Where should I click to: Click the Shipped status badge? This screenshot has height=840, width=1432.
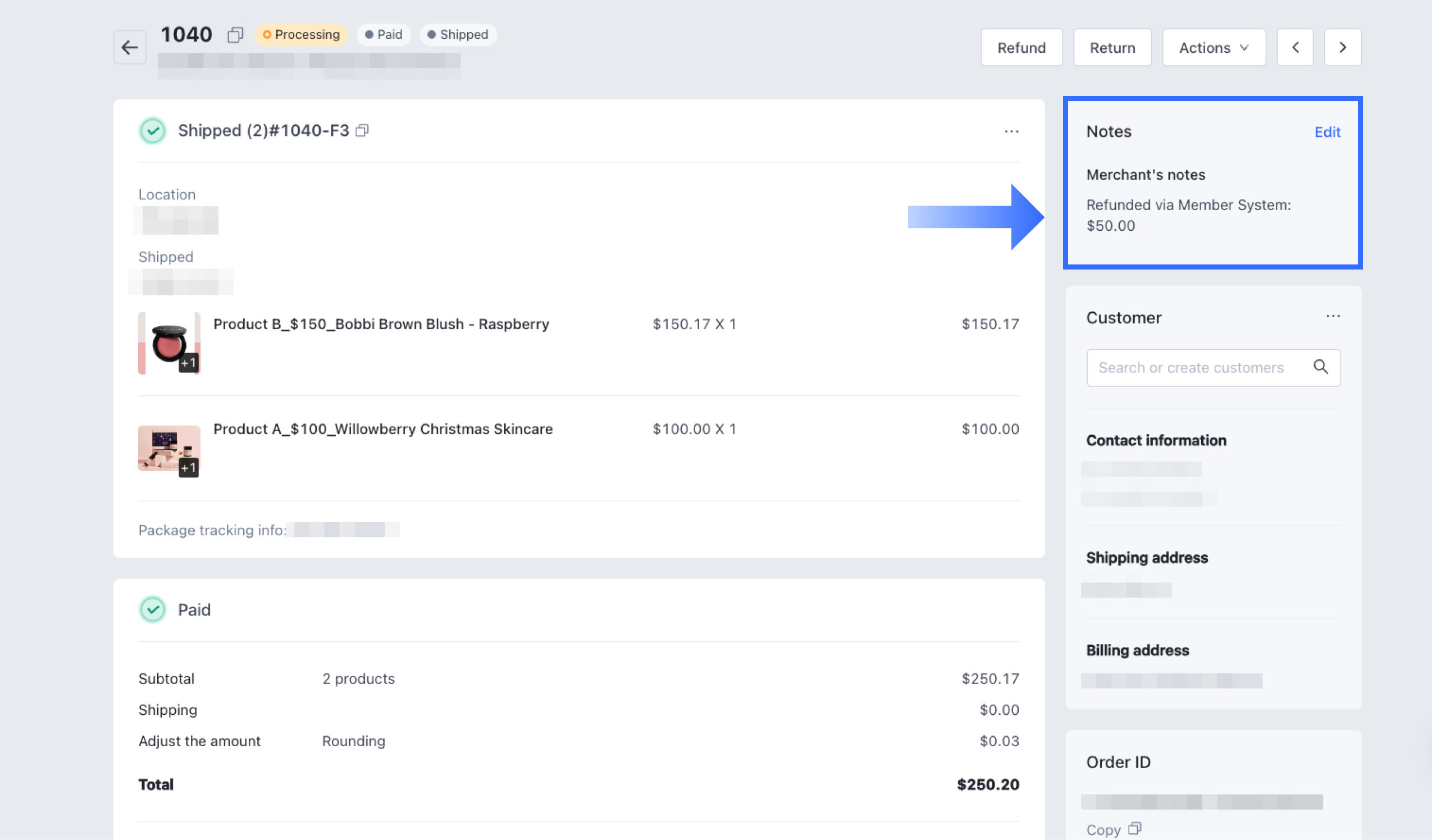(x=458, y=35)
